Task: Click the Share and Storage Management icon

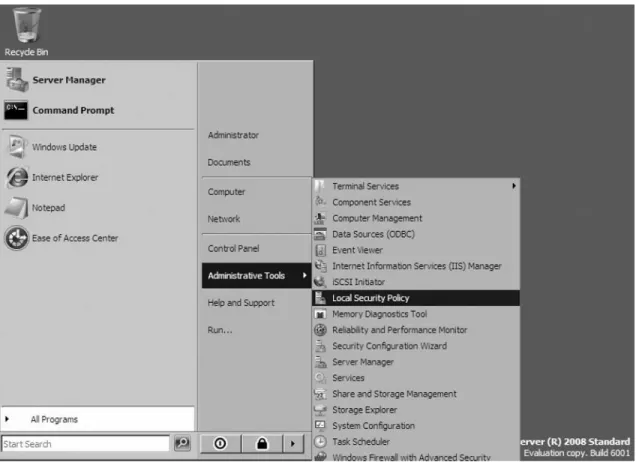Action: click(320, 394)
